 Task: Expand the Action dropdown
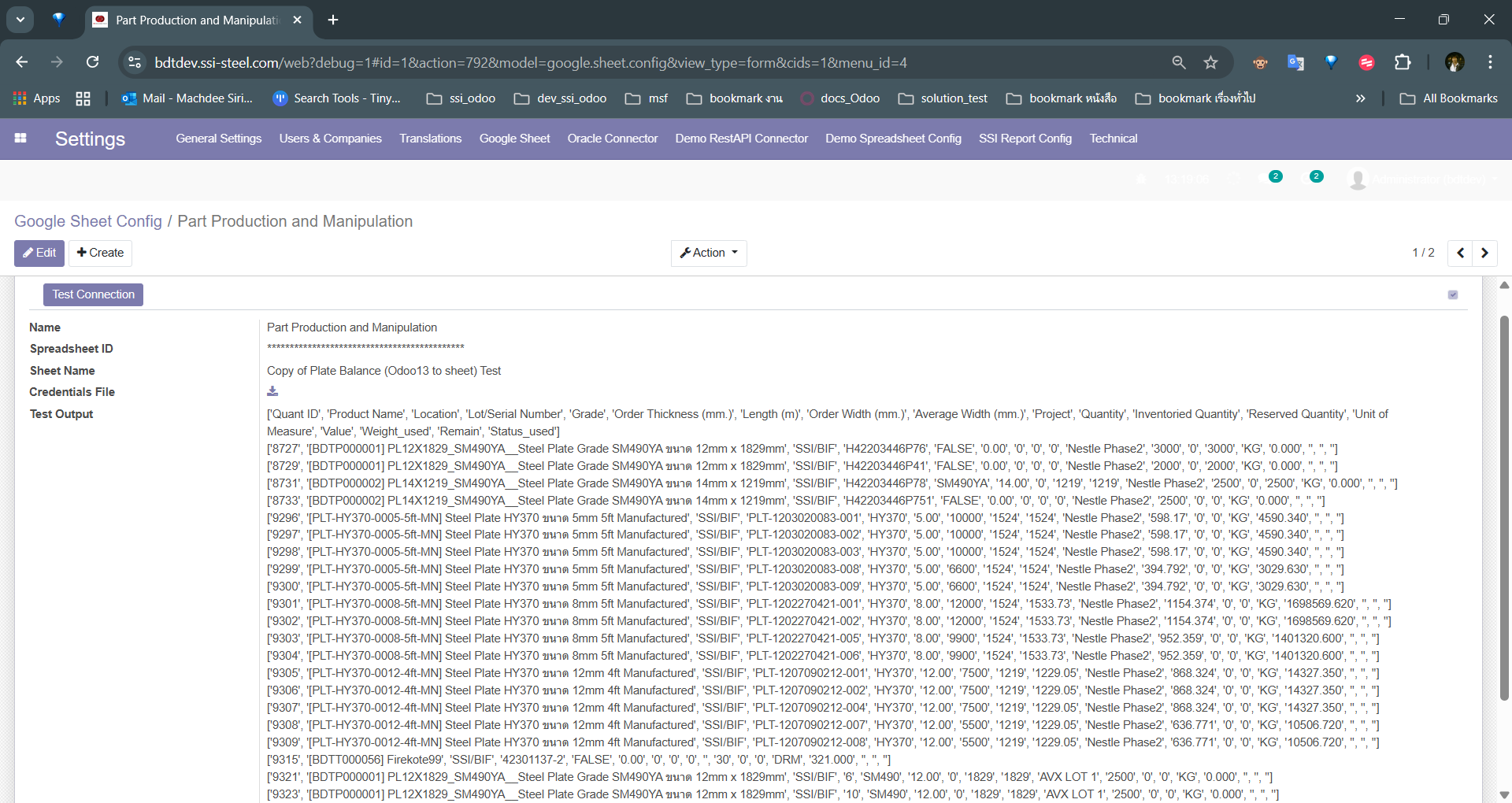[709, 253]
